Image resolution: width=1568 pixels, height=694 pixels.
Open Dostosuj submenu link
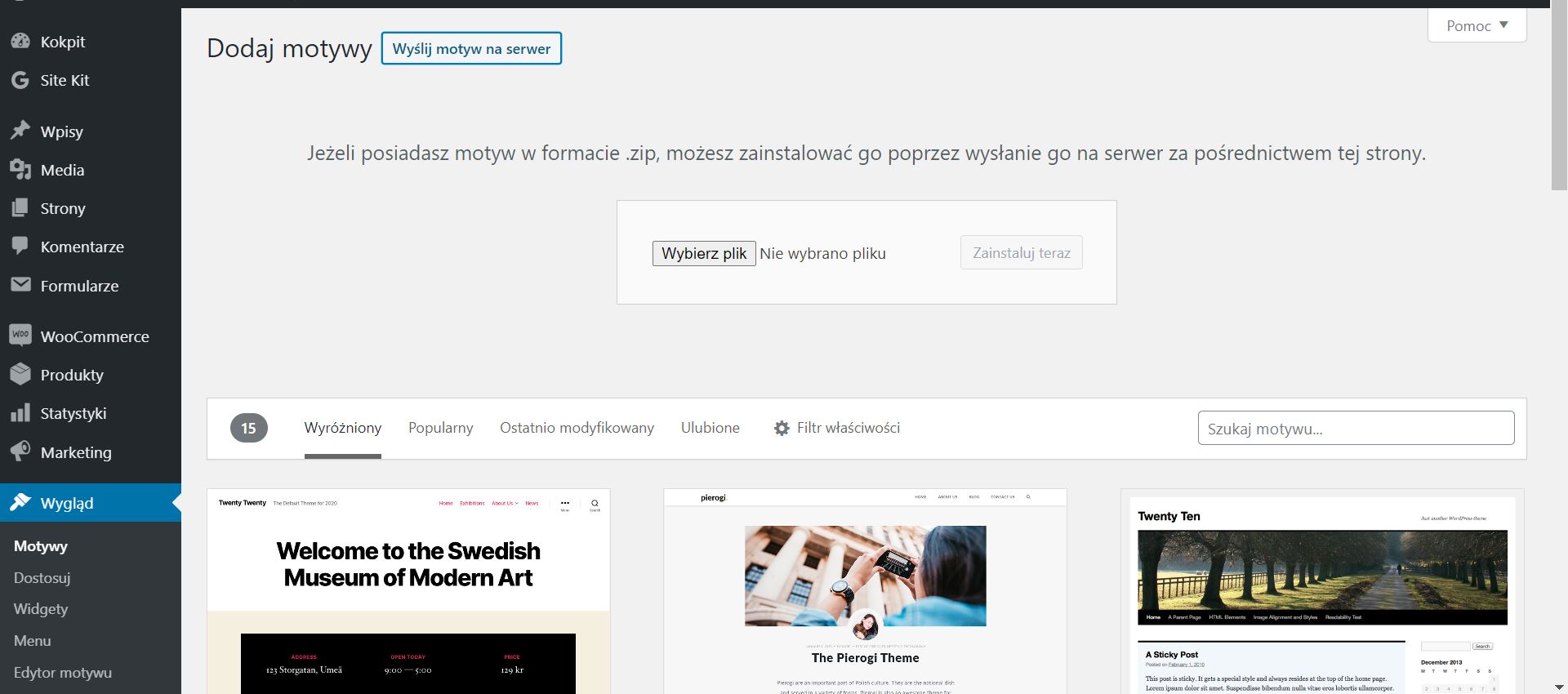[42, 577]
